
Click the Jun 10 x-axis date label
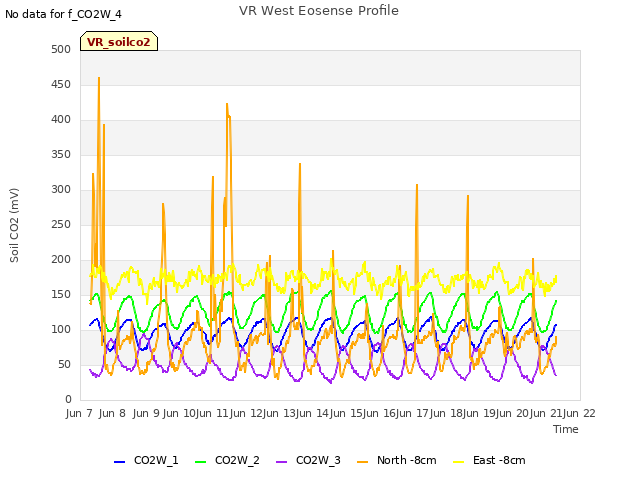[180, 413]
